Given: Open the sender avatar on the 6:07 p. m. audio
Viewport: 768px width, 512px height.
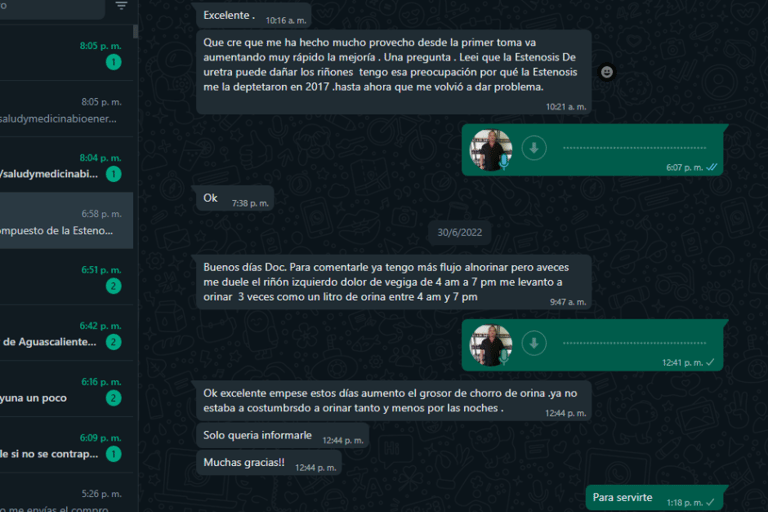Looking at the screenshot, I should pos(491,150).
